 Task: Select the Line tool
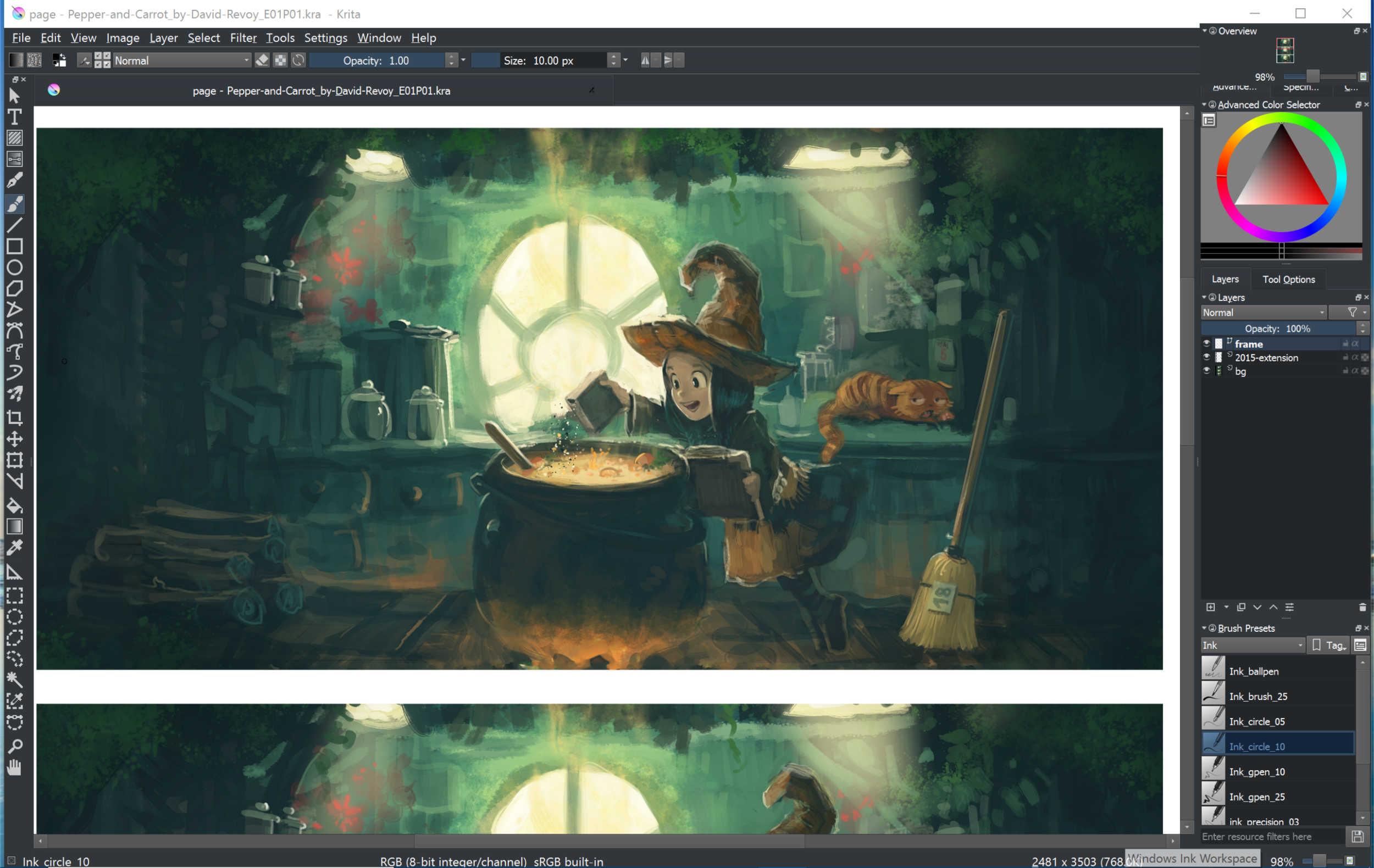(x=15, y=225)
